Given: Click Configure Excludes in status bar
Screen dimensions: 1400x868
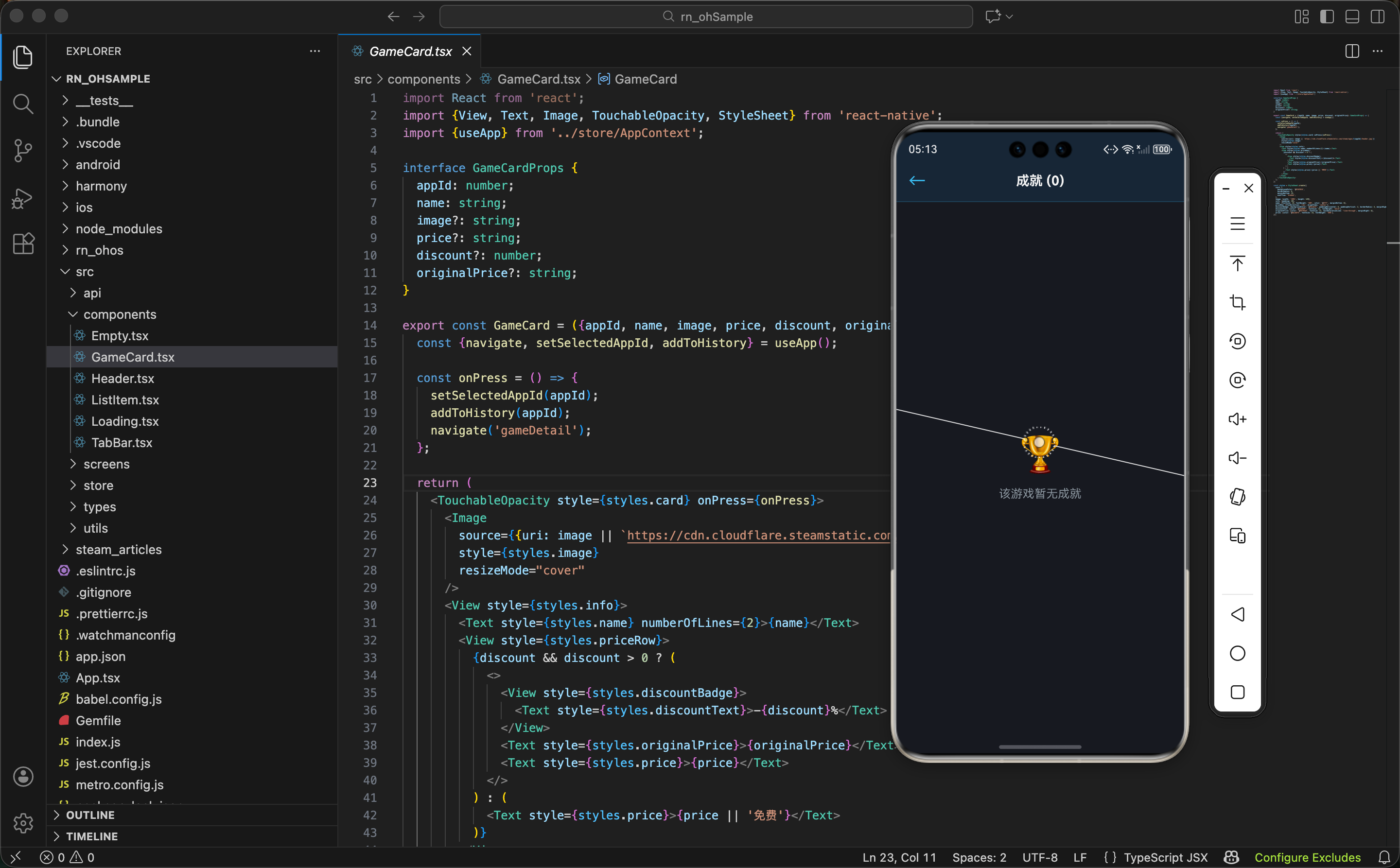Looking at the screenshot, I should coord(1307,857).
